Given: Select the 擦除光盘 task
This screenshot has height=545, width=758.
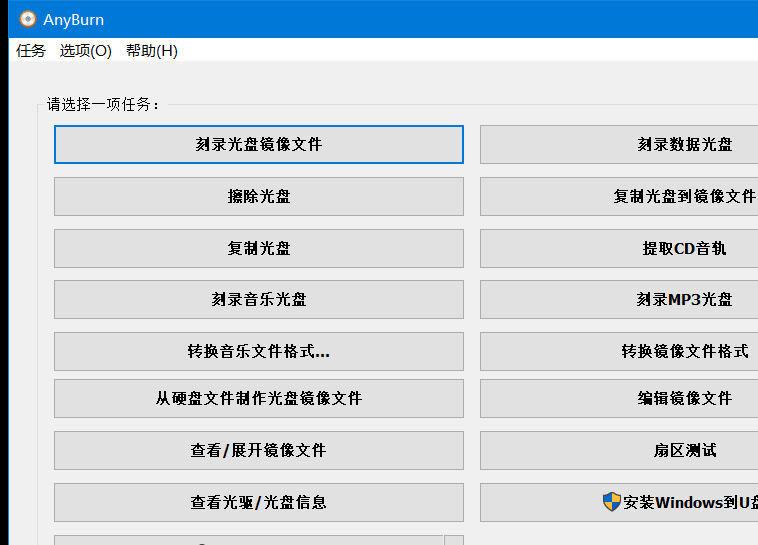Looking at the screenshot, I should click(259, 196).
